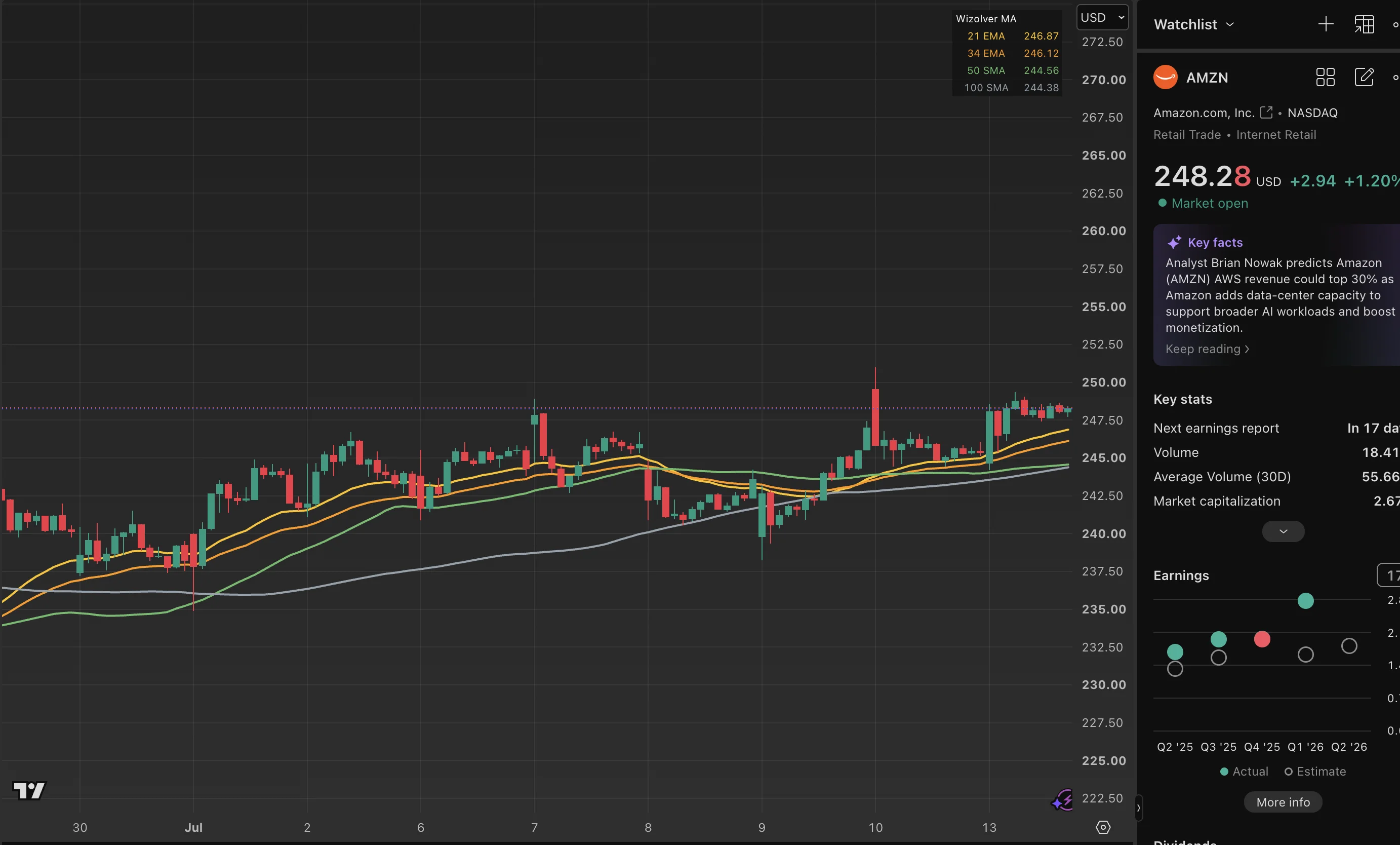
Task: Click the Market capitalization row
Action: [x=1276, y=501]
